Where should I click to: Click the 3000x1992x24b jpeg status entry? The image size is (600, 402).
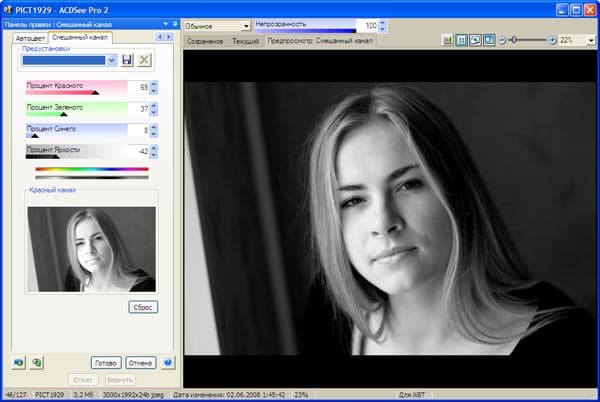click(x=133, y=395)
